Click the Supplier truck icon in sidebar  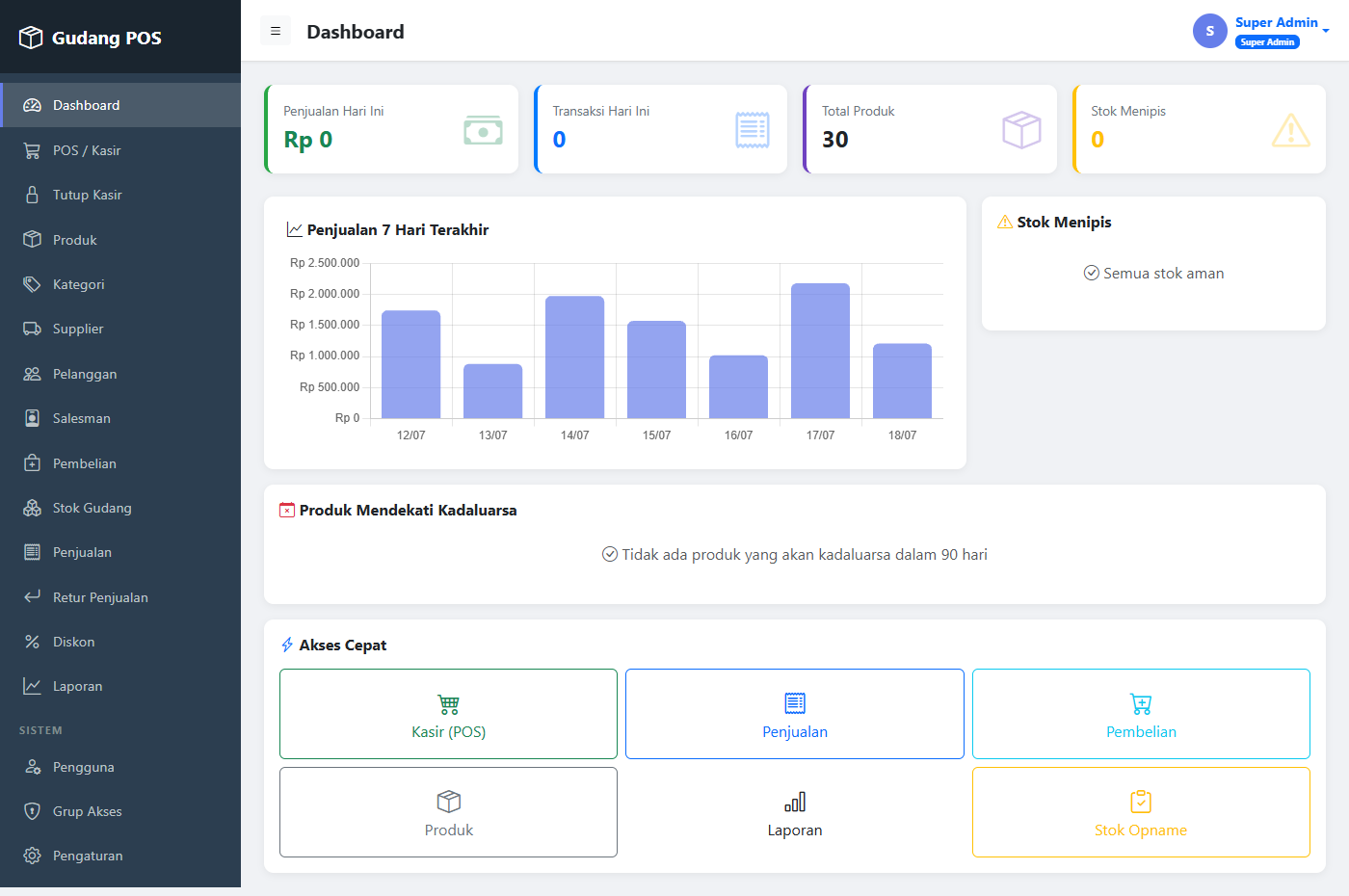(x=32, y=329)
